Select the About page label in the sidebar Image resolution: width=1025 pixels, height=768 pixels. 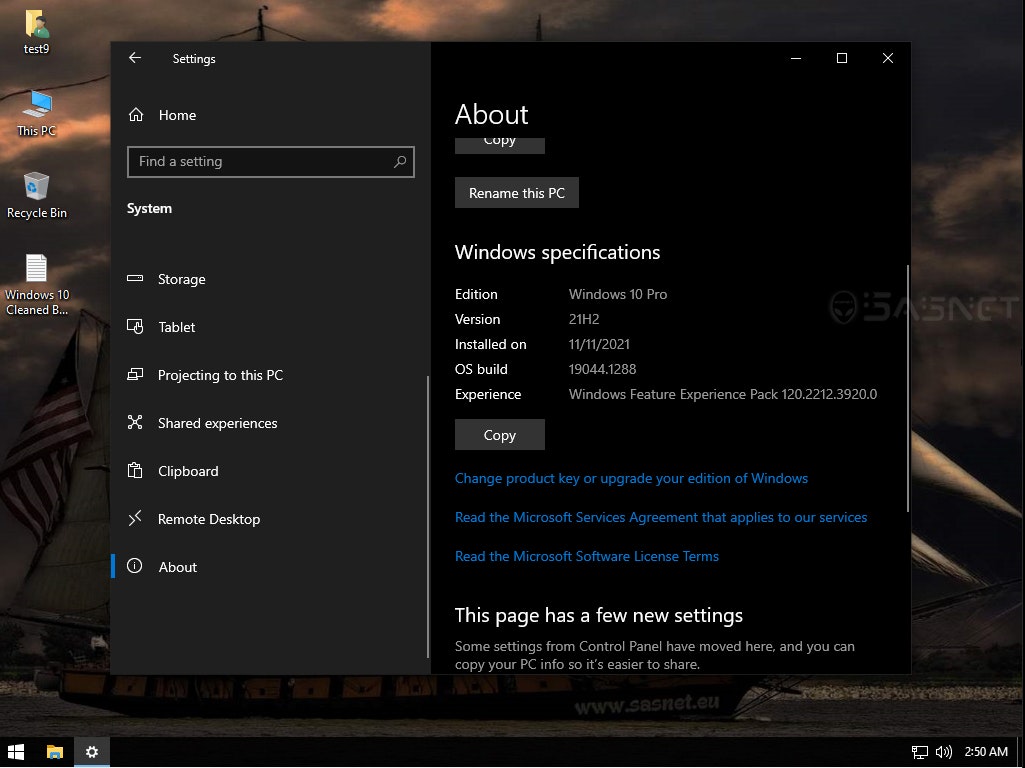tap(178, 567)
